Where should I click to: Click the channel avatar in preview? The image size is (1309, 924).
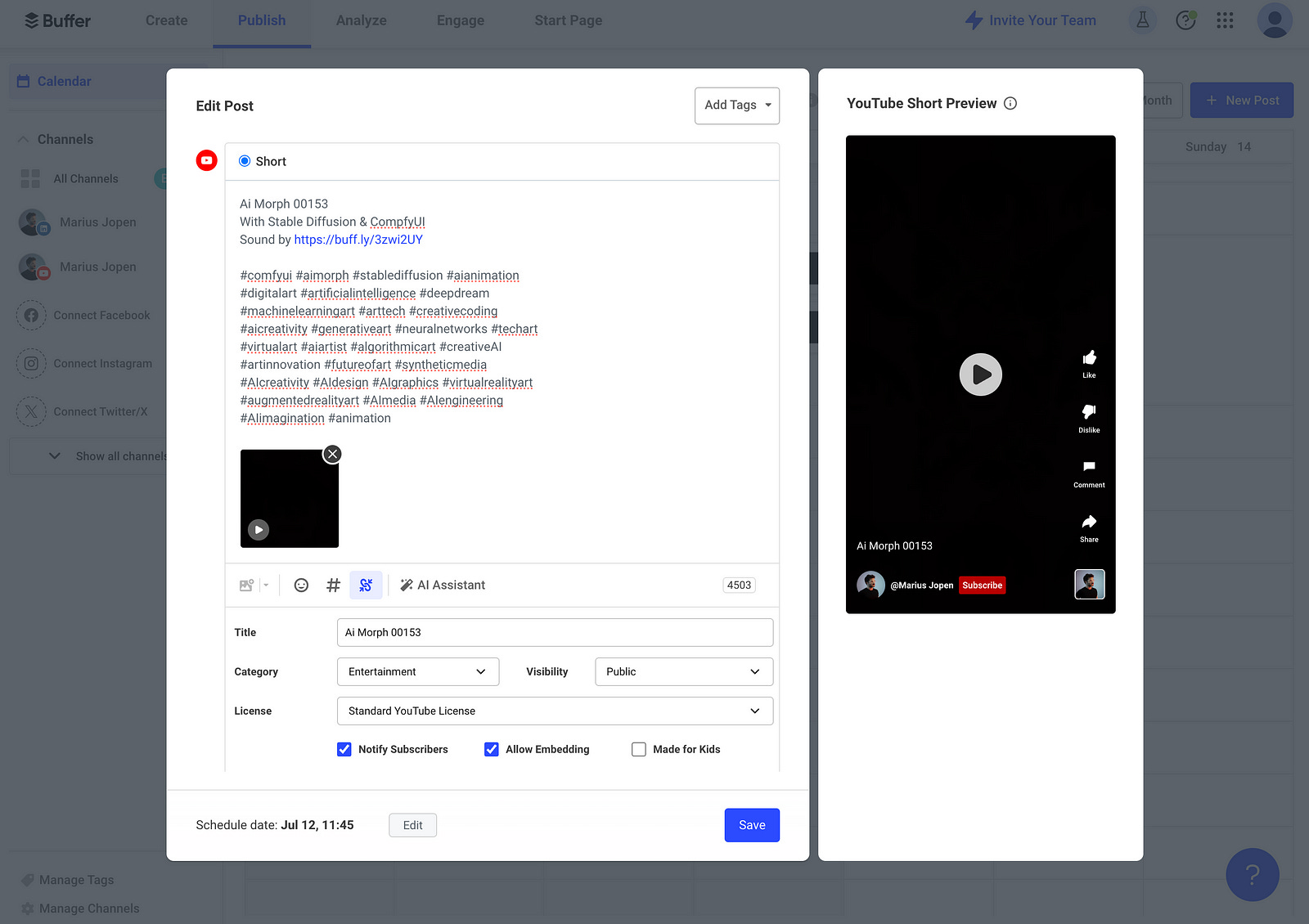click(x=870, y=585)
